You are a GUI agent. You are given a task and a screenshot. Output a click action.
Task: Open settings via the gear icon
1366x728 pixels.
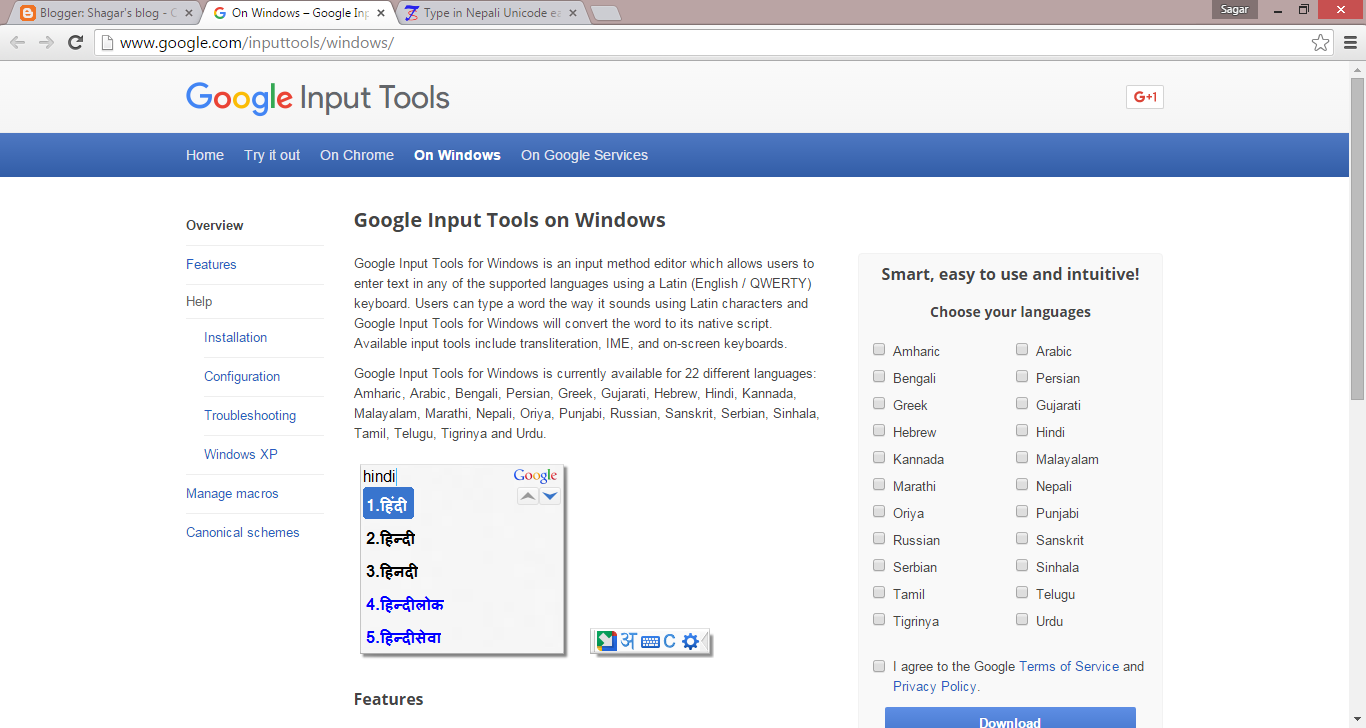point(690,641)
